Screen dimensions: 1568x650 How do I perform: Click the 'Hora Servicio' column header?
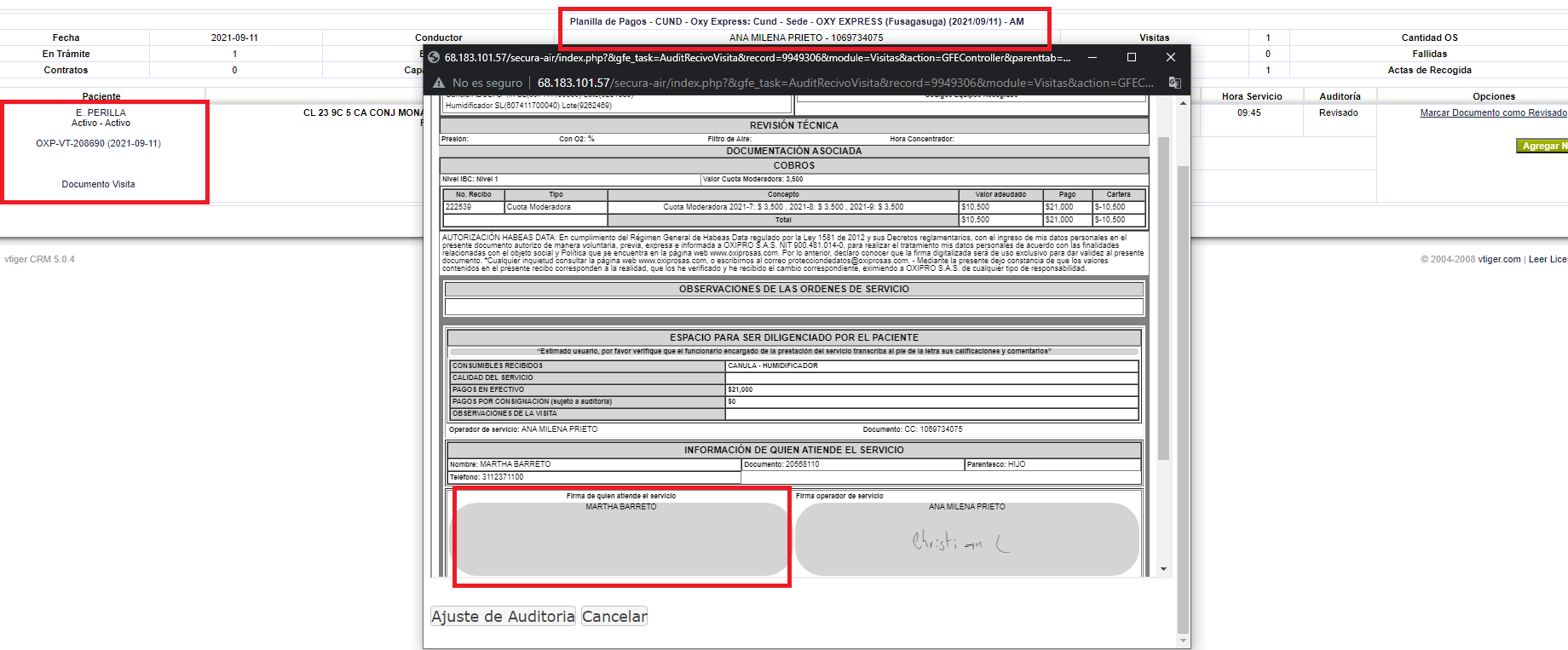point(1252,96)
